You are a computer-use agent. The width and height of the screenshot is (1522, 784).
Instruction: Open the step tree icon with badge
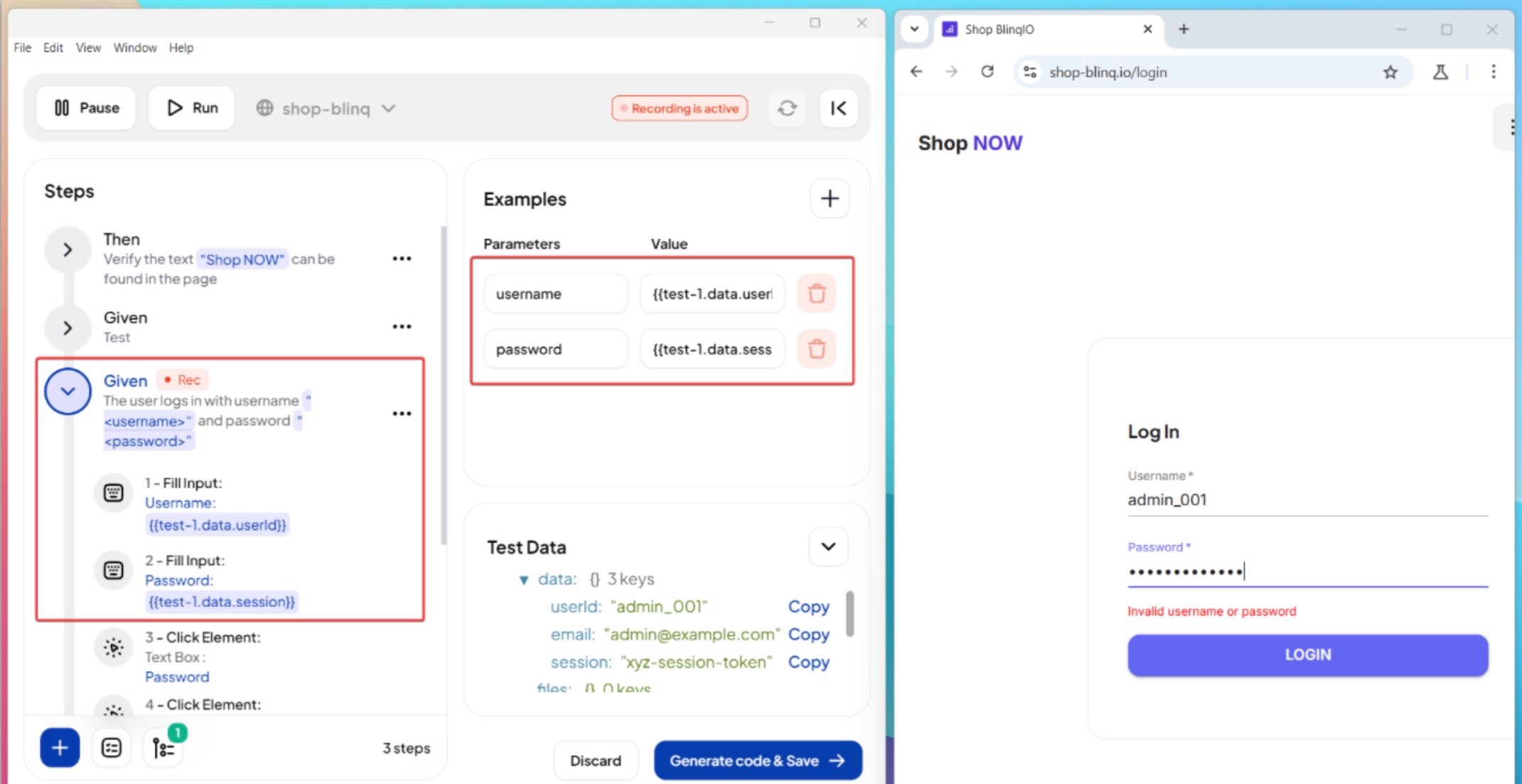click(164, 748)
